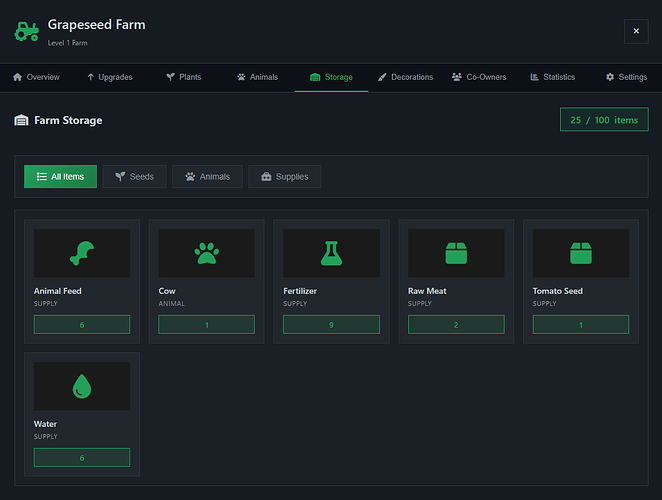Click the Cow item name

click(167, 291)
